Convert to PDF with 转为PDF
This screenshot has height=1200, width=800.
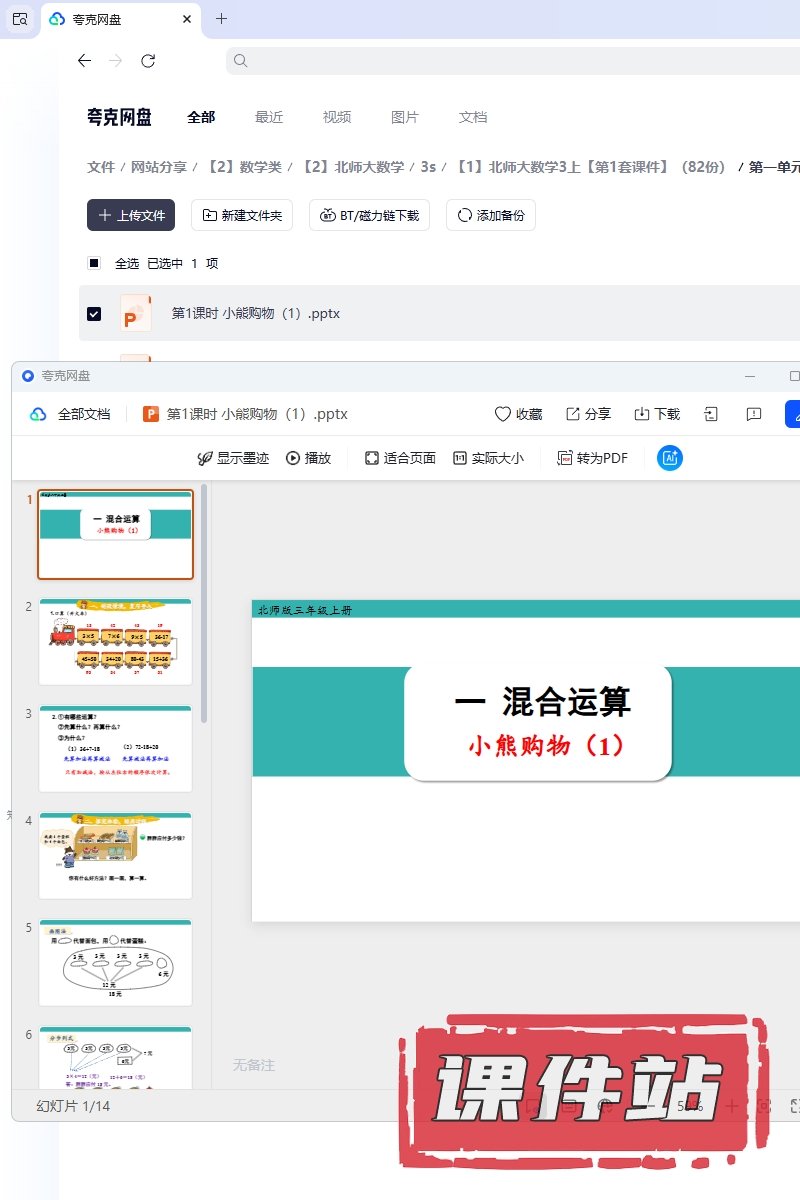coord(593,458)
